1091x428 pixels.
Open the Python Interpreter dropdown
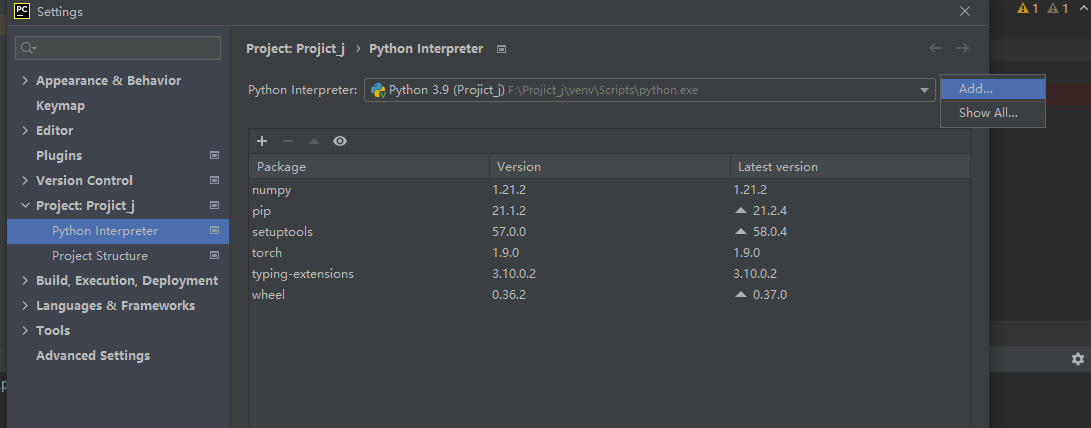(925, 90)
